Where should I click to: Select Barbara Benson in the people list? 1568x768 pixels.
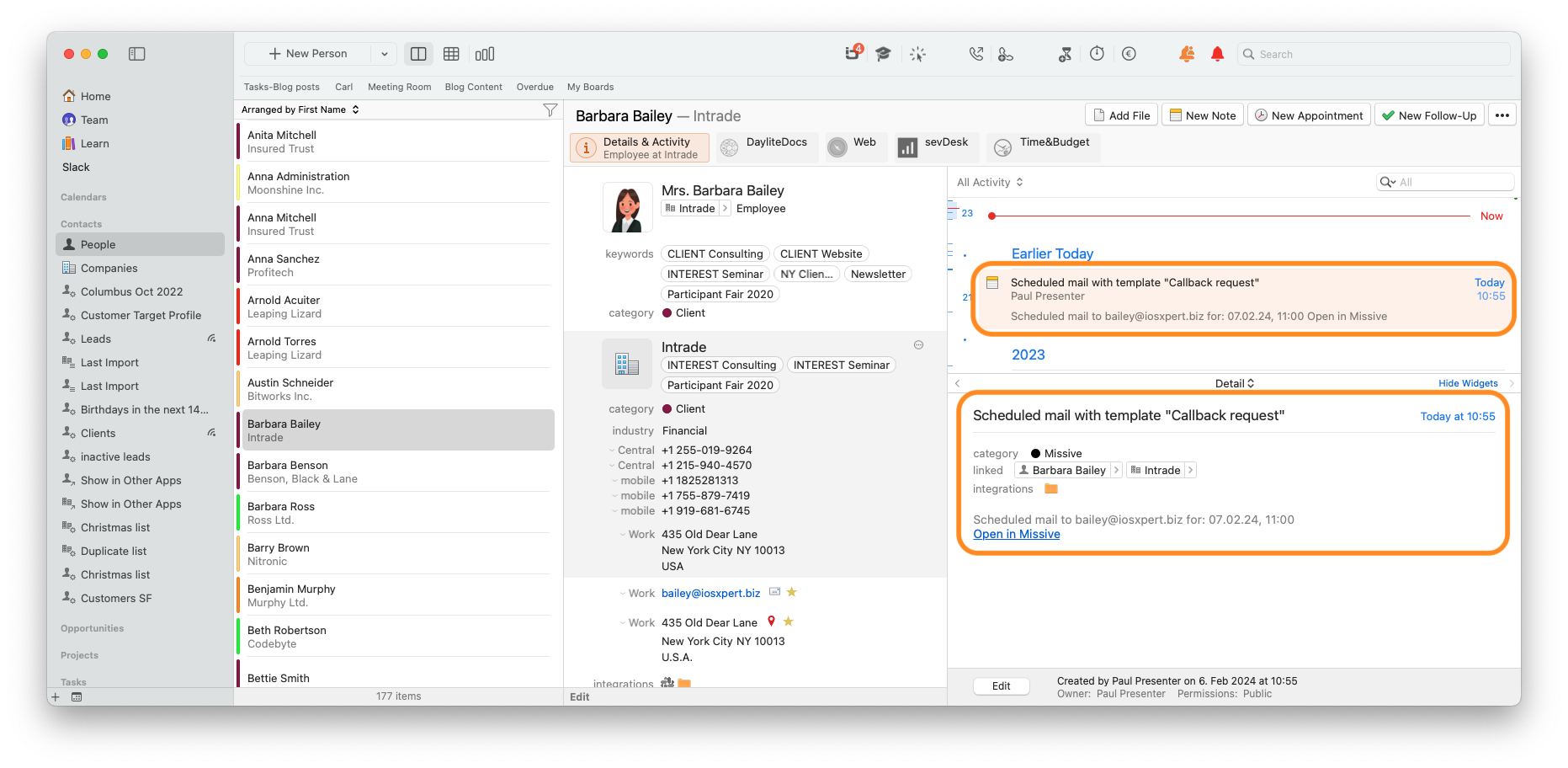click(x=396, y=472)
